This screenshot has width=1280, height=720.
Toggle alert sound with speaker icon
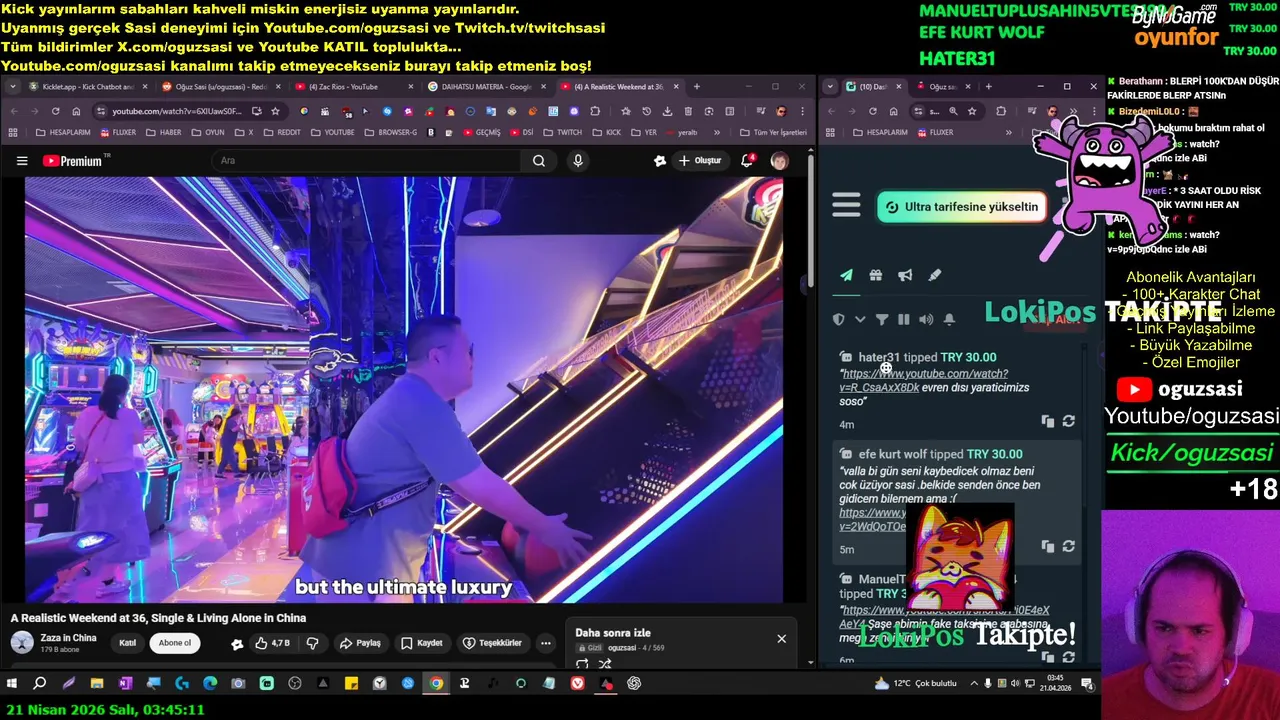(926, 319)
